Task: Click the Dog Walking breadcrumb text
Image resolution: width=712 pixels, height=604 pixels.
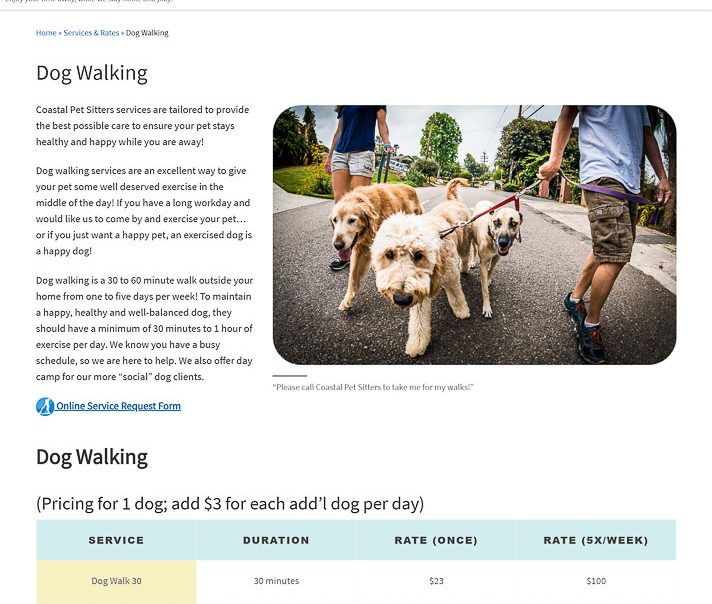Action: (x=147, y=33)
